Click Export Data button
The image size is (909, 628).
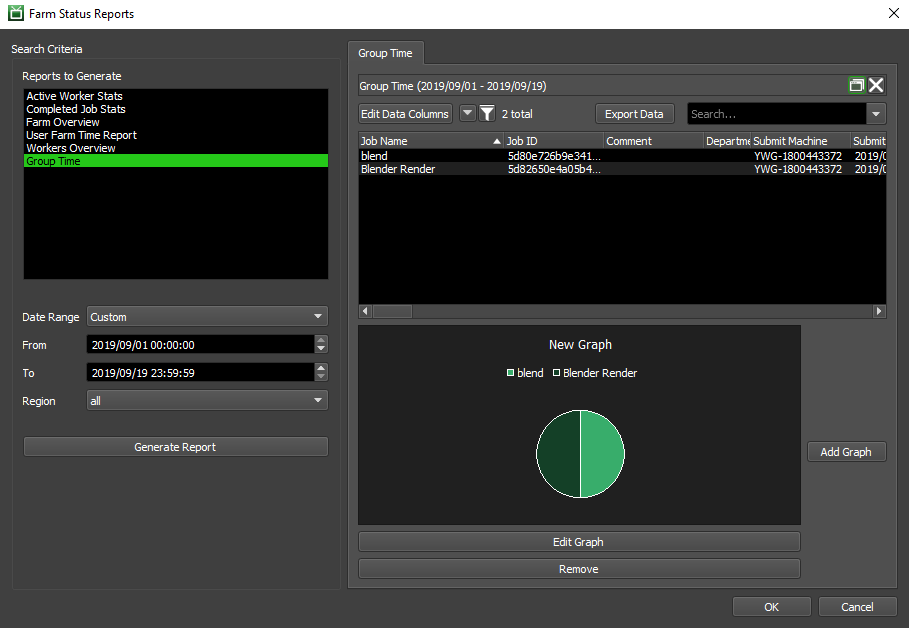point(634,114)
